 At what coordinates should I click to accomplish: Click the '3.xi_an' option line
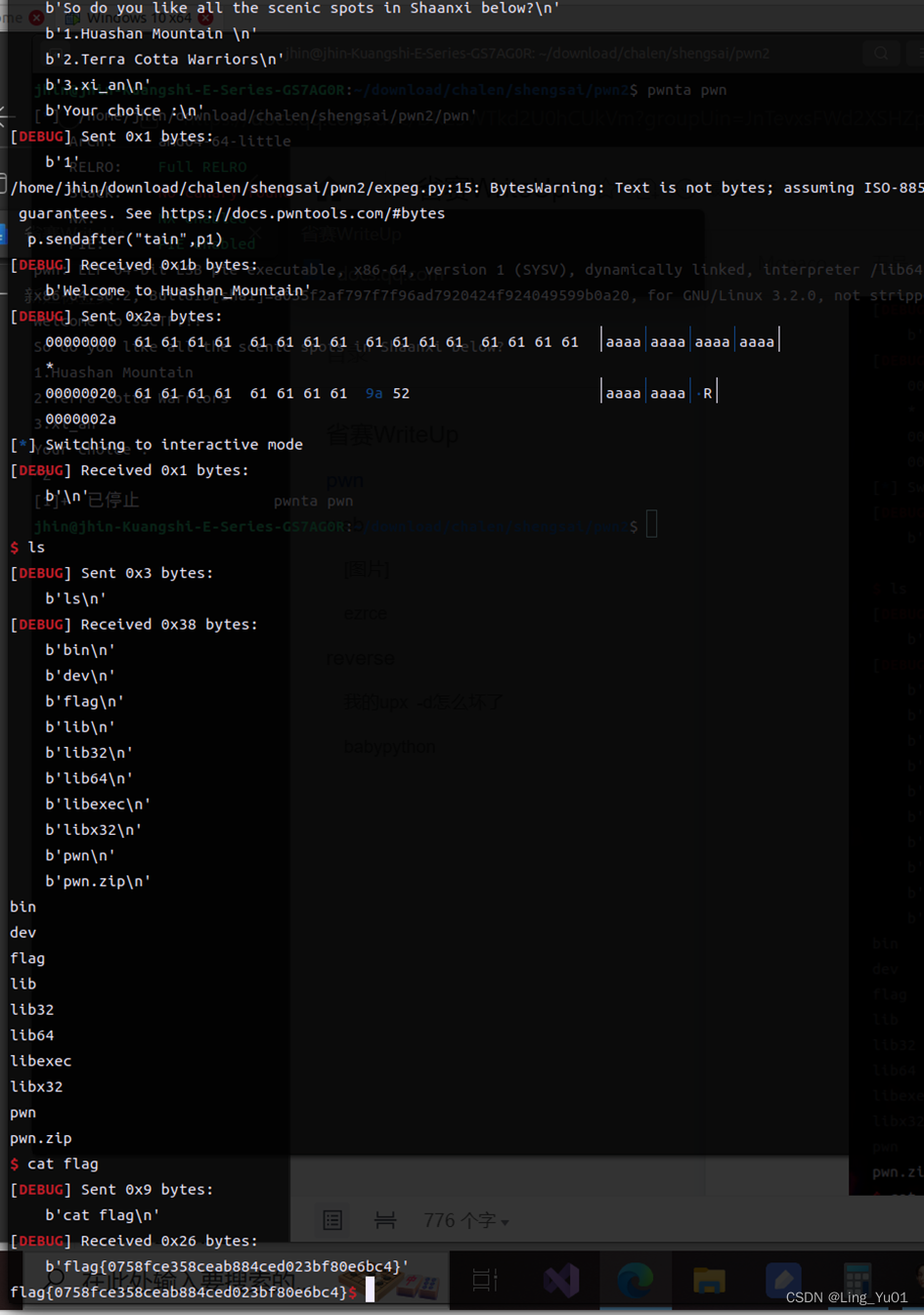[98, 85]
